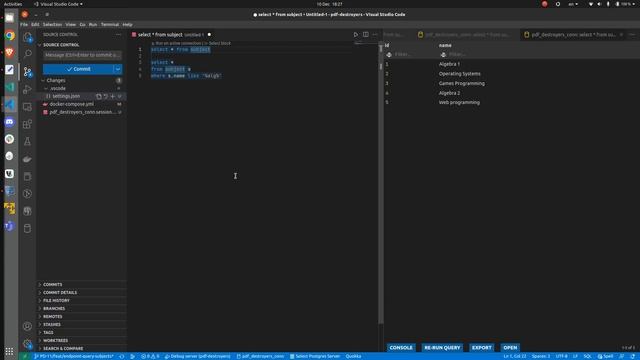The image size is (640, 360).
Task: Expand the BRANCHES section
Action: (54, 309)
